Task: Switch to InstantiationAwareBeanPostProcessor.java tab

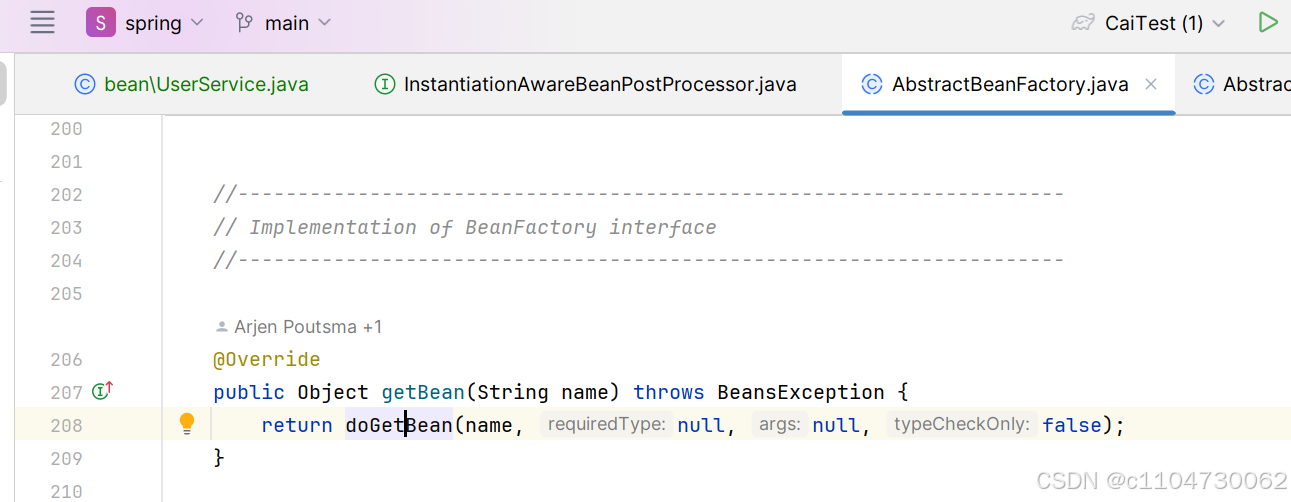Action: [585, 84]
